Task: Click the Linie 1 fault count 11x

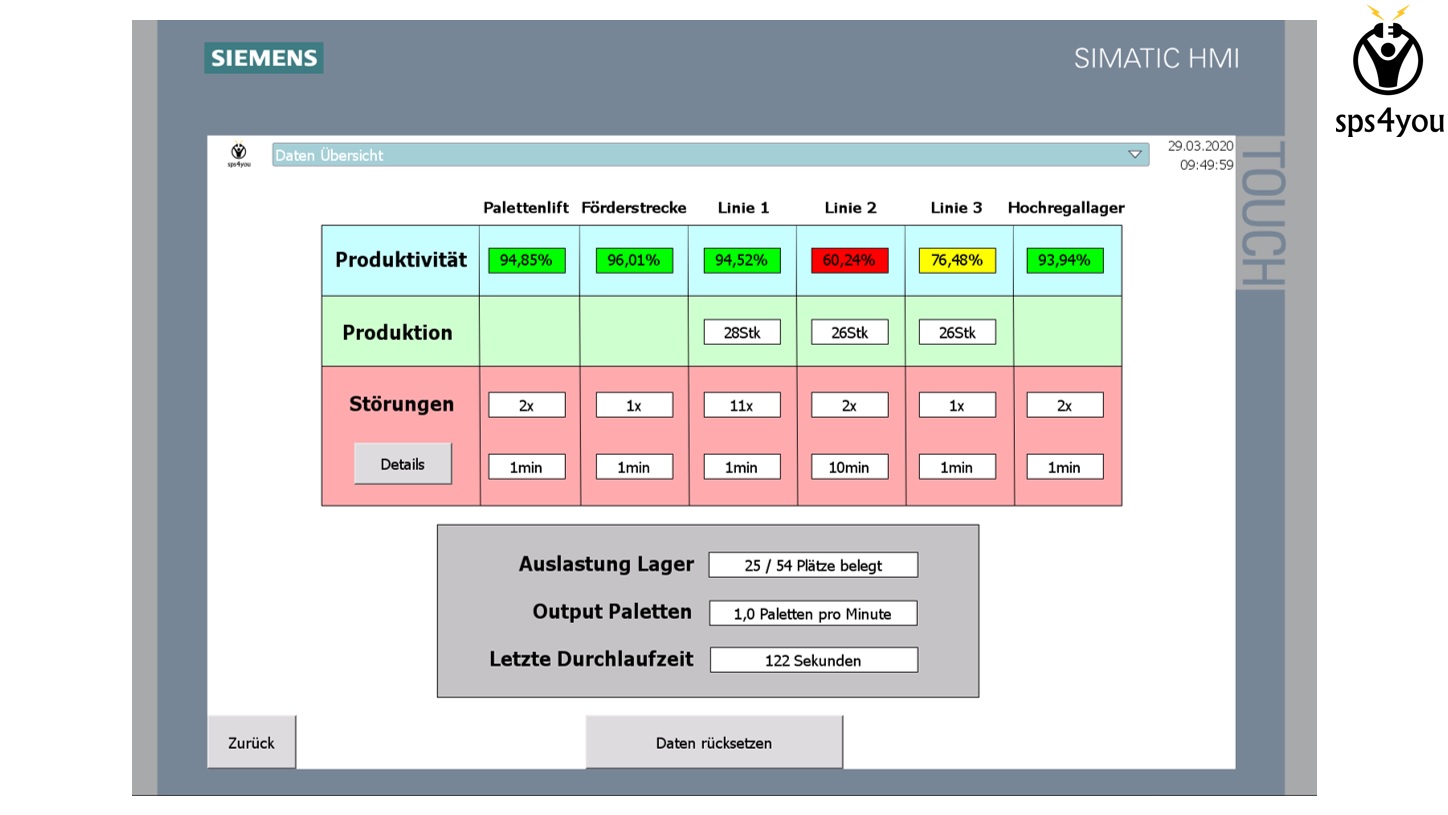Action: pos(742,405)
